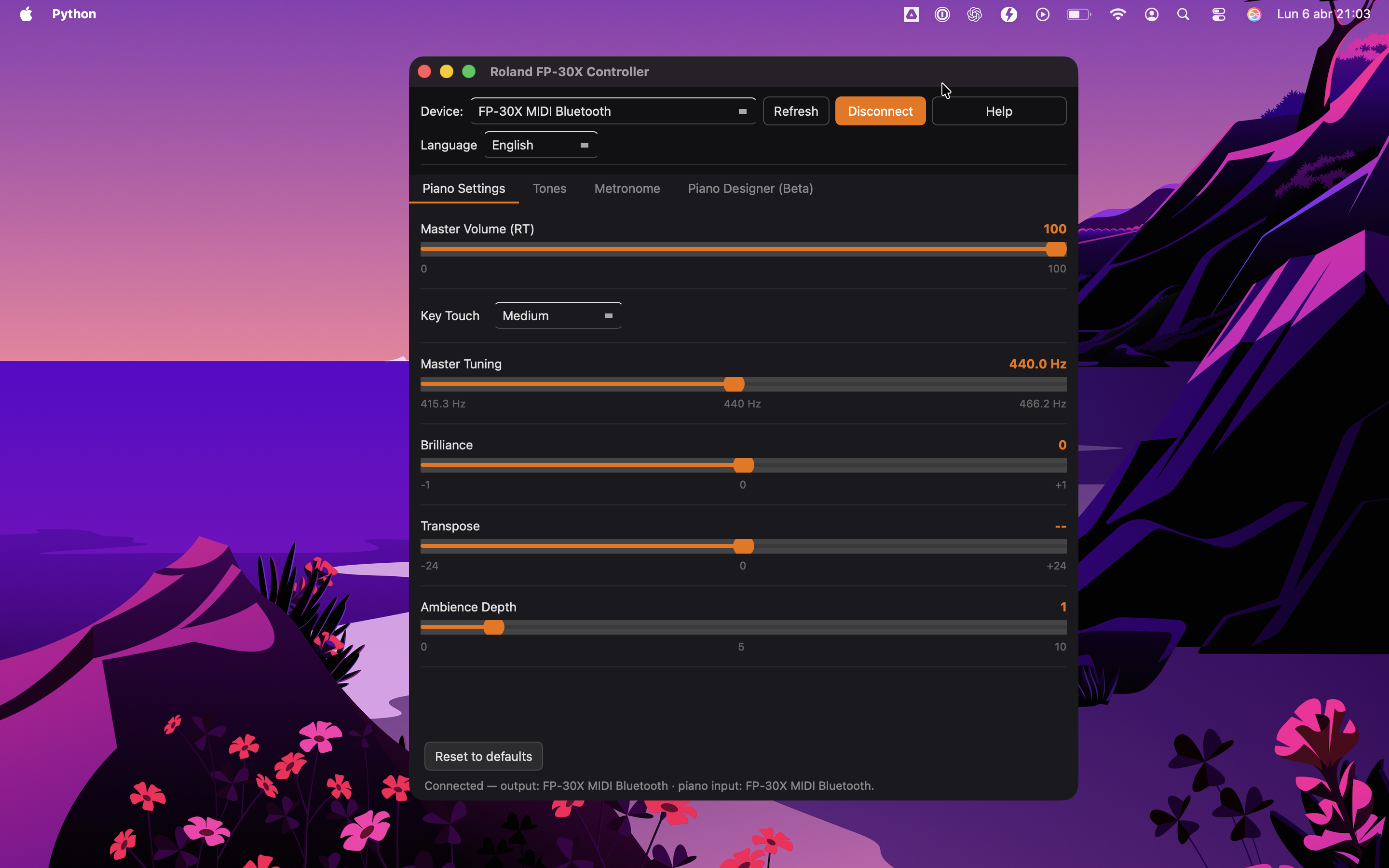Check the battery status icon

pos(1078,14)
